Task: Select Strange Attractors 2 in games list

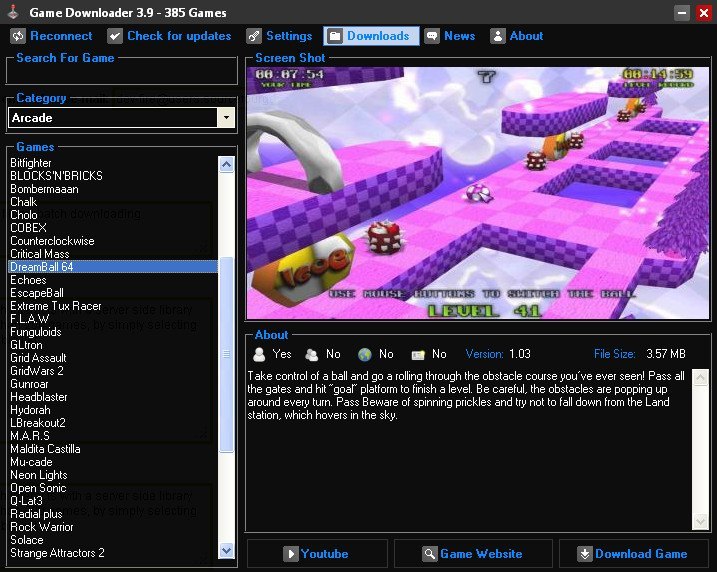Action: (113, 553)
